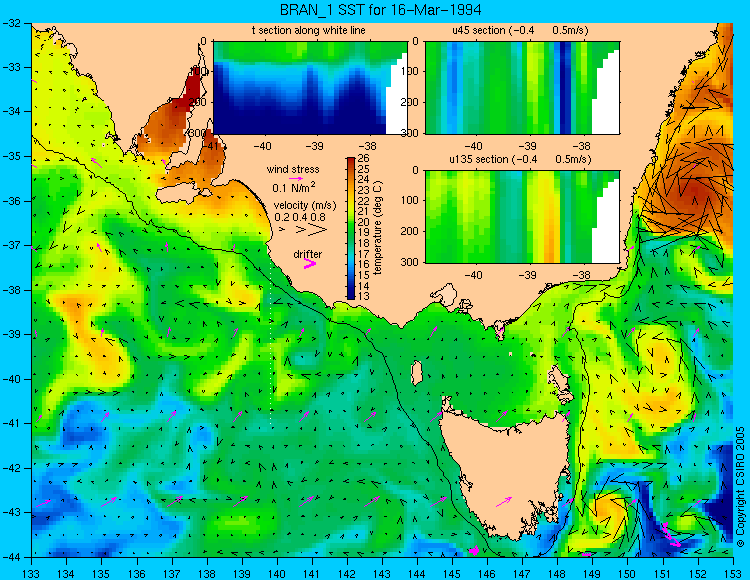
Task: Click the magenta drifter legend marker
Action: (309, 264)
